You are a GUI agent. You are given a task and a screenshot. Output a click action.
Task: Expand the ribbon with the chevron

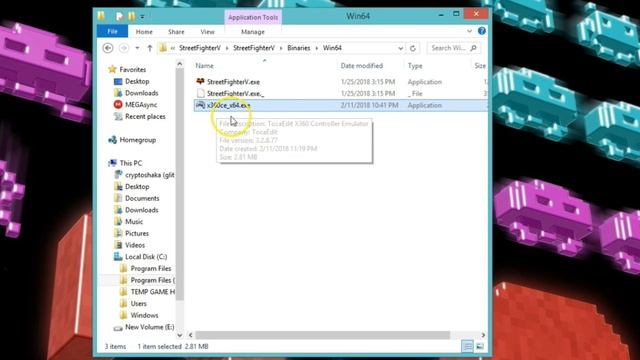click(x=469, y=31)
